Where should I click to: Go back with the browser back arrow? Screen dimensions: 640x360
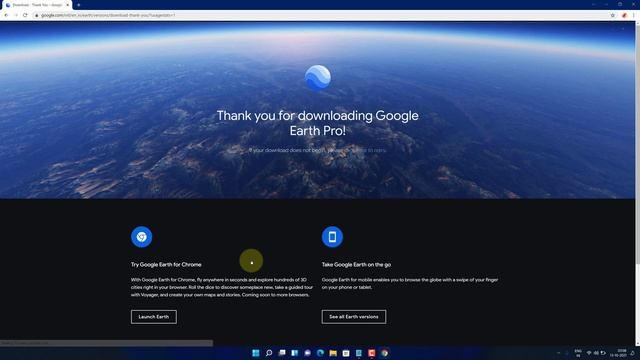6,15
